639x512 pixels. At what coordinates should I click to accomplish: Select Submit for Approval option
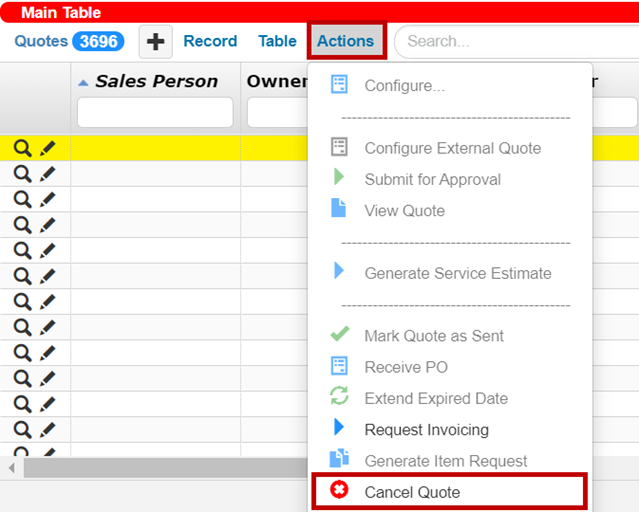432,179
